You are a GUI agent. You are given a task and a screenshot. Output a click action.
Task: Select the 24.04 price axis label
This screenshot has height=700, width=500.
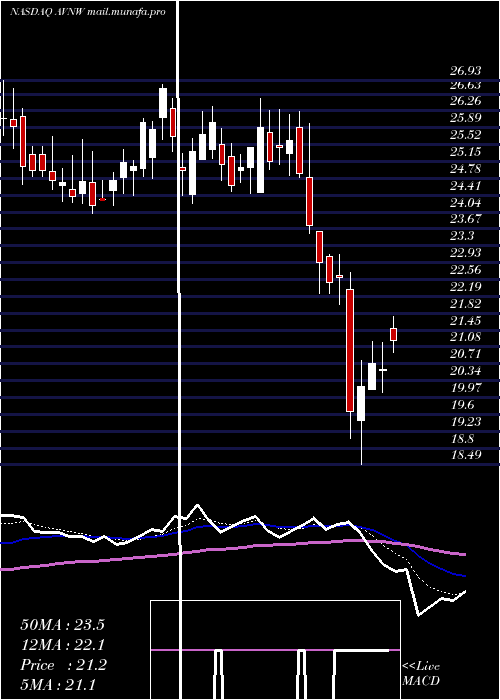click(x=466, y=203)
